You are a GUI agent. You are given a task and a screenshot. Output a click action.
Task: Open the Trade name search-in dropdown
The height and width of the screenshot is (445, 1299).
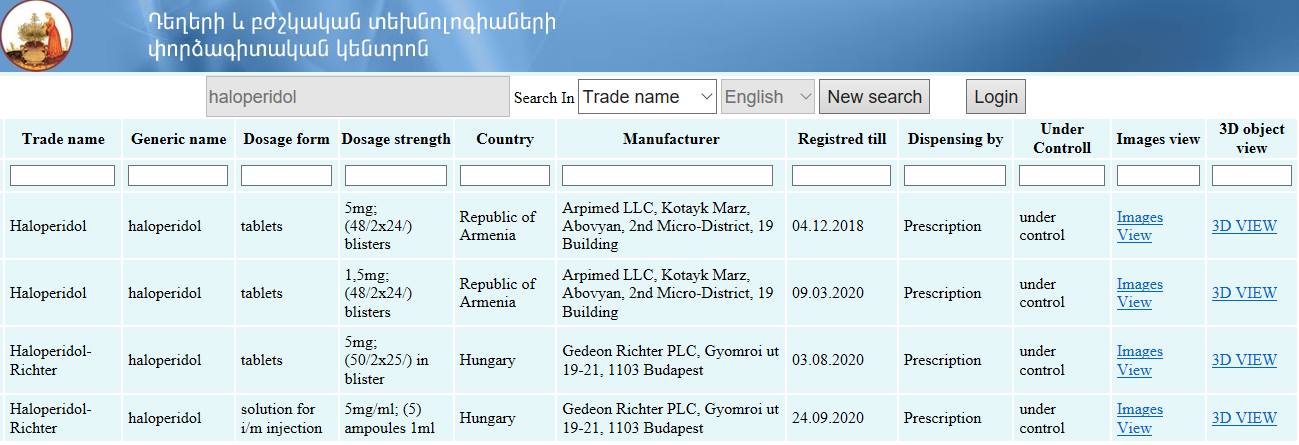[x=648, y=97]
